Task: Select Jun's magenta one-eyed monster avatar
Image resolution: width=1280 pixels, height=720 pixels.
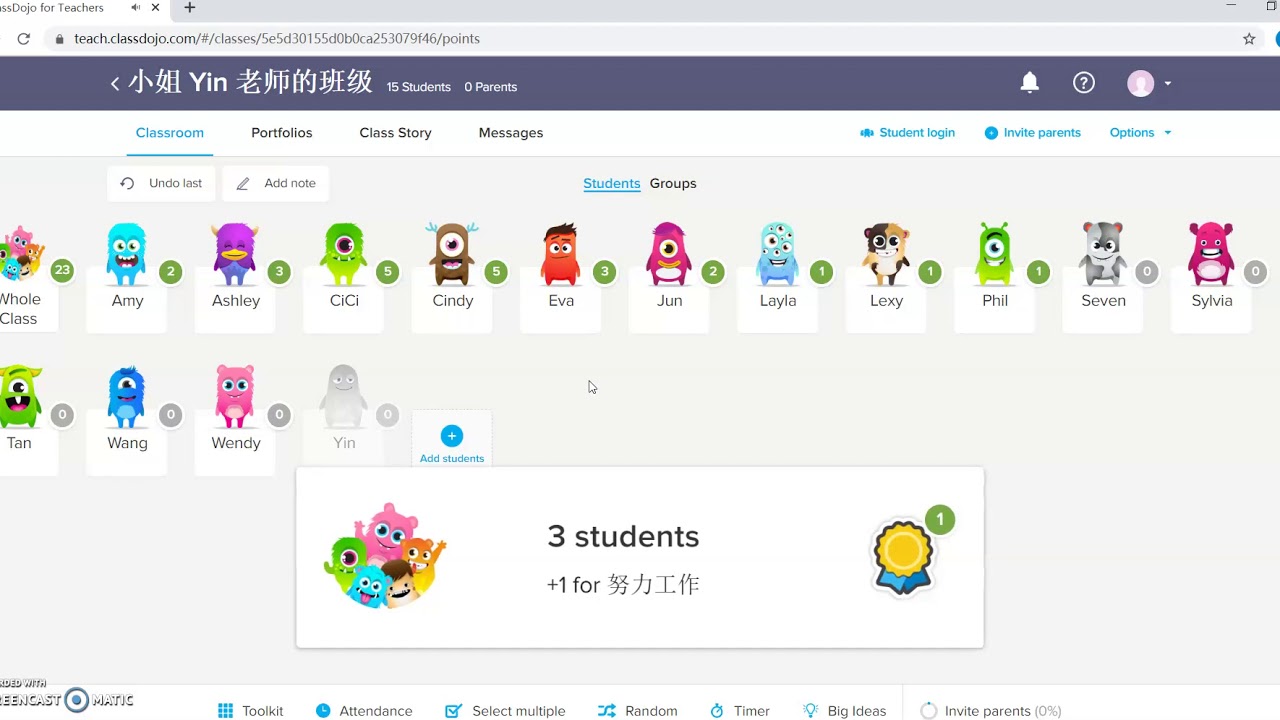Action: click(x=668, y=254)
